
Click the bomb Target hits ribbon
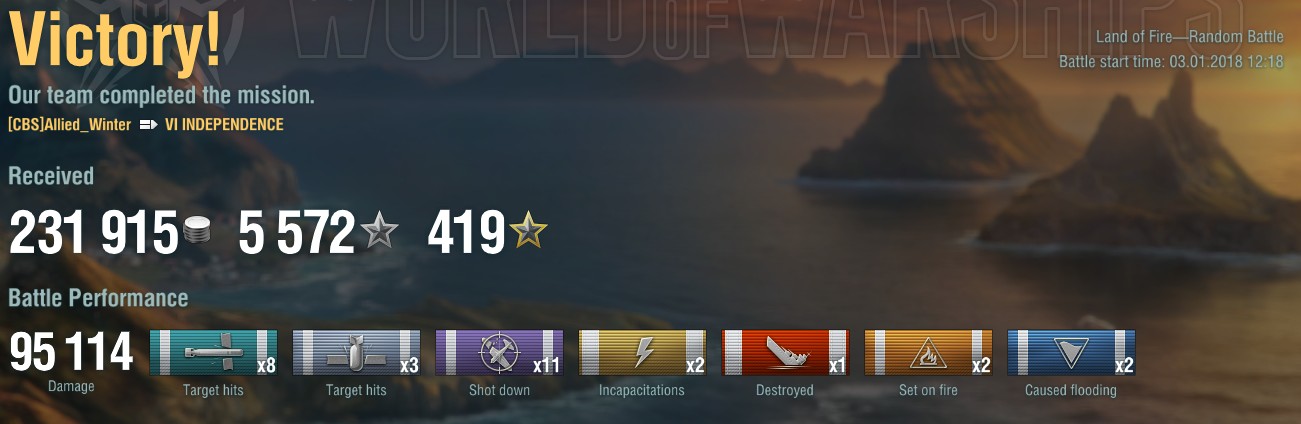coord(357,353)
